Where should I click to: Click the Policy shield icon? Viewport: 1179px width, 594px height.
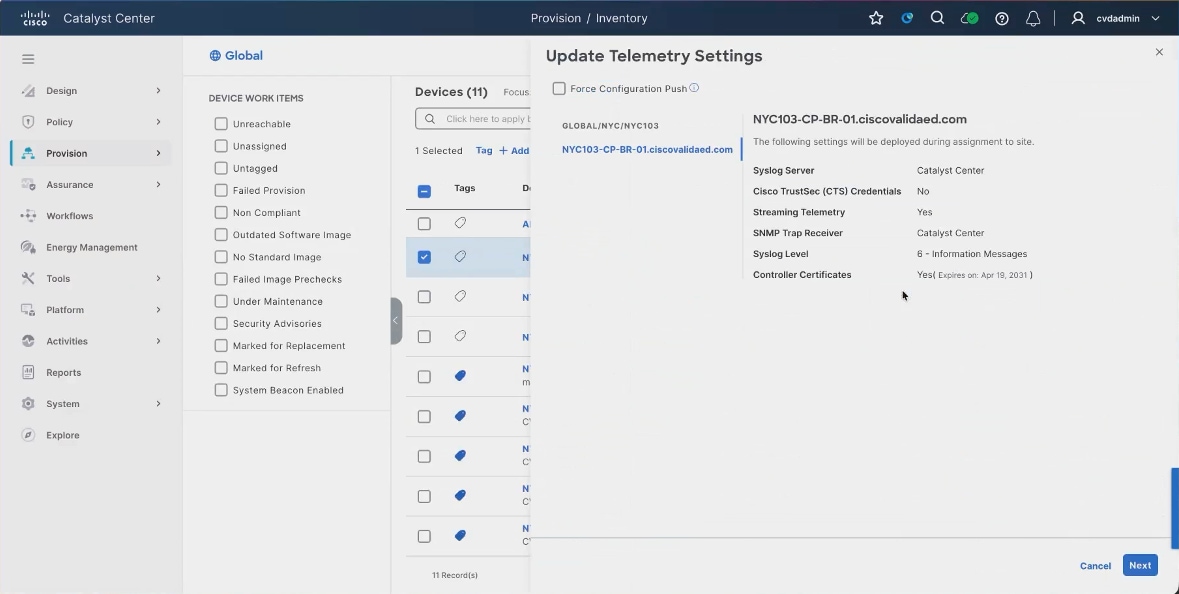tap(29, 122)
